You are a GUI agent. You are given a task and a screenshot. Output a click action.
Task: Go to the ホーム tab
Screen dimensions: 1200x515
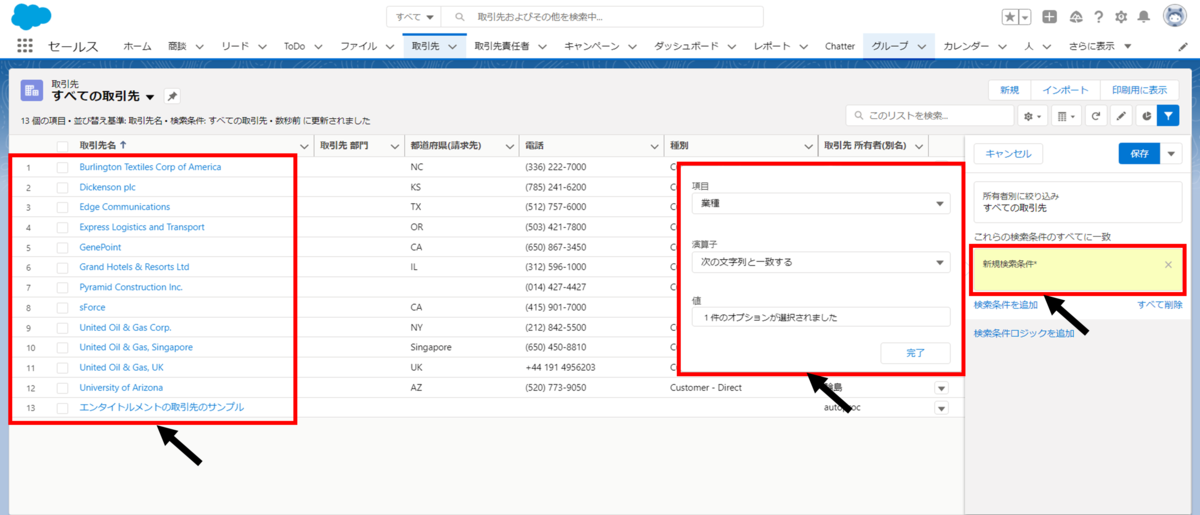pos(137,47)
